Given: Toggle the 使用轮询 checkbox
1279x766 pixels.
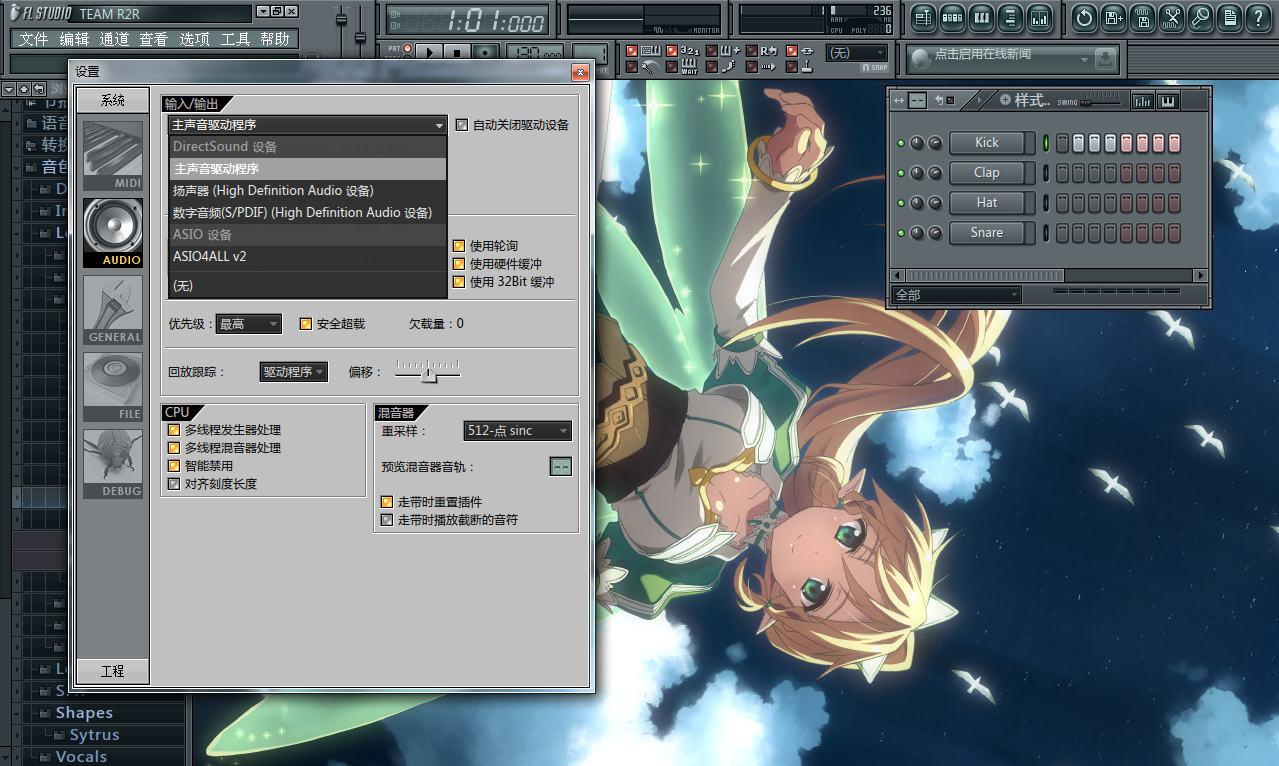Looking at the screenshot, I should coord(459,246).
